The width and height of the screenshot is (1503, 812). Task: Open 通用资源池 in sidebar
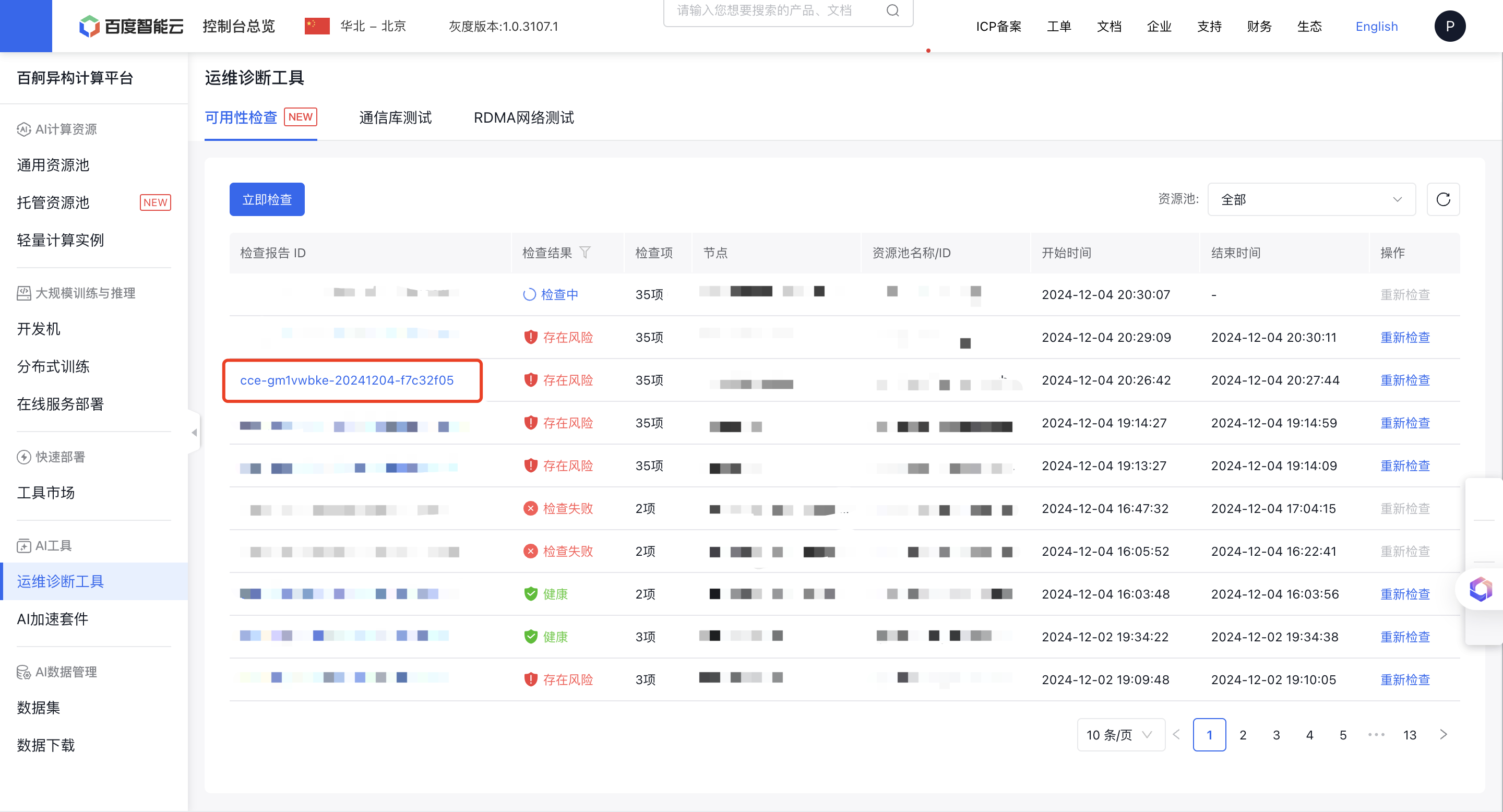pos(53,165)
